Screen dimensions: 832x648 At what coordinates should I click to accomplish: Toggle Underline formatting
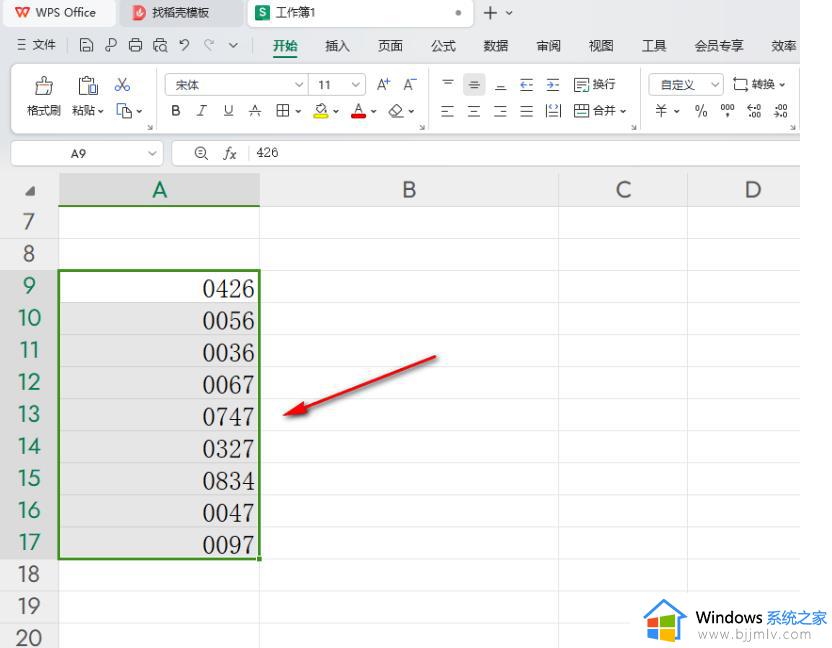pyautogui.click(x=228, y=111)
